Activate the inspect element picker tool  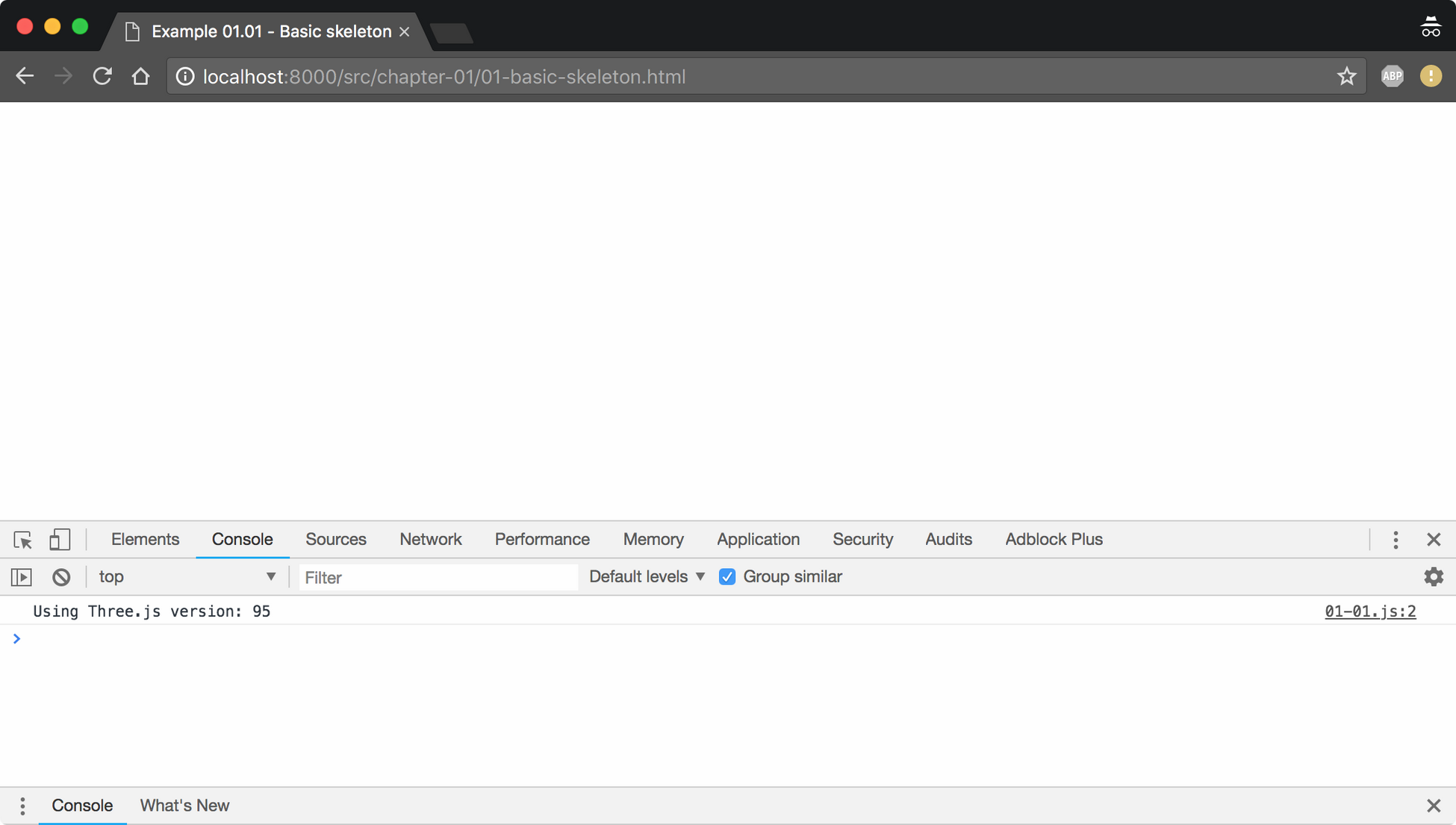[22, 540]
